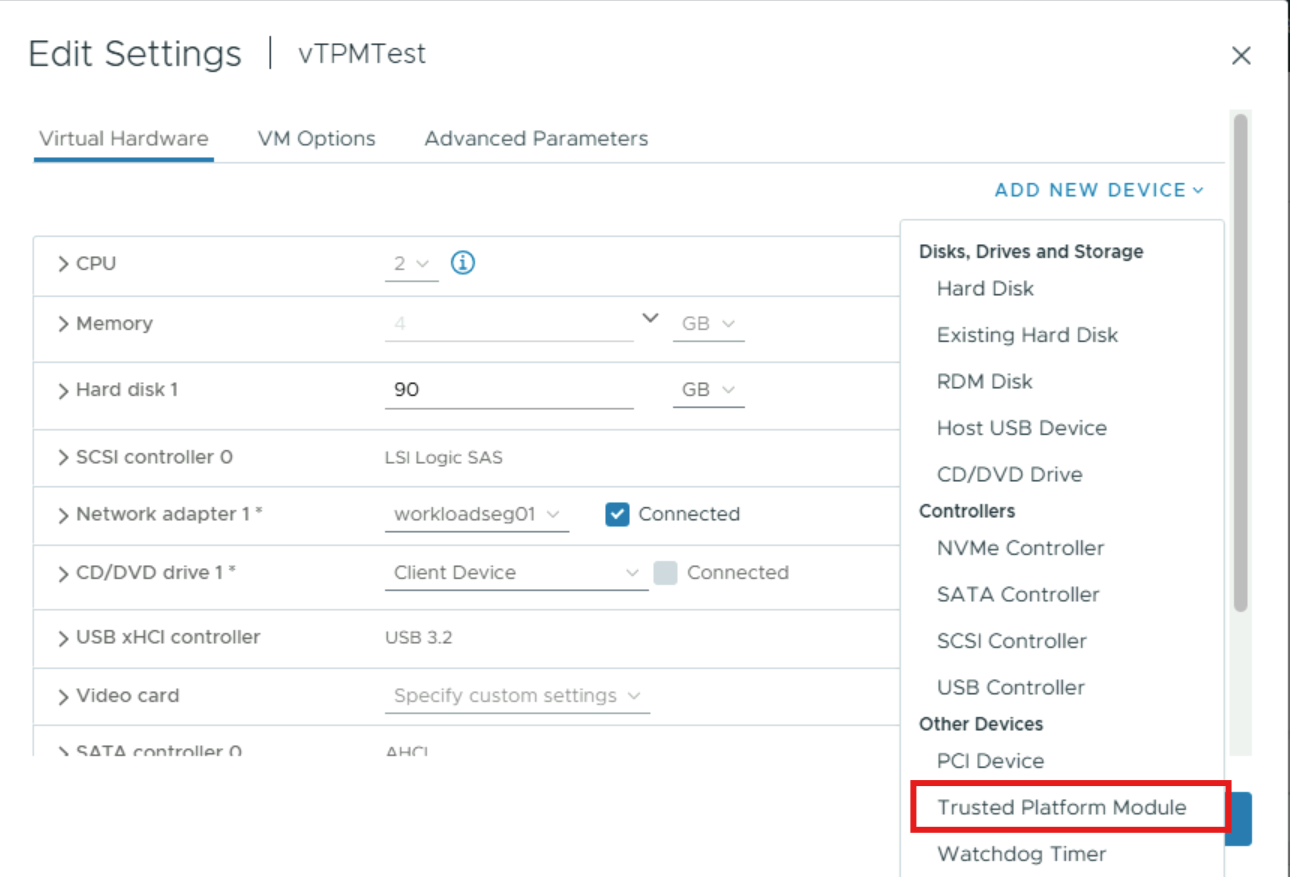
Task: Click the CPU info icon
Action: (462, 263)
